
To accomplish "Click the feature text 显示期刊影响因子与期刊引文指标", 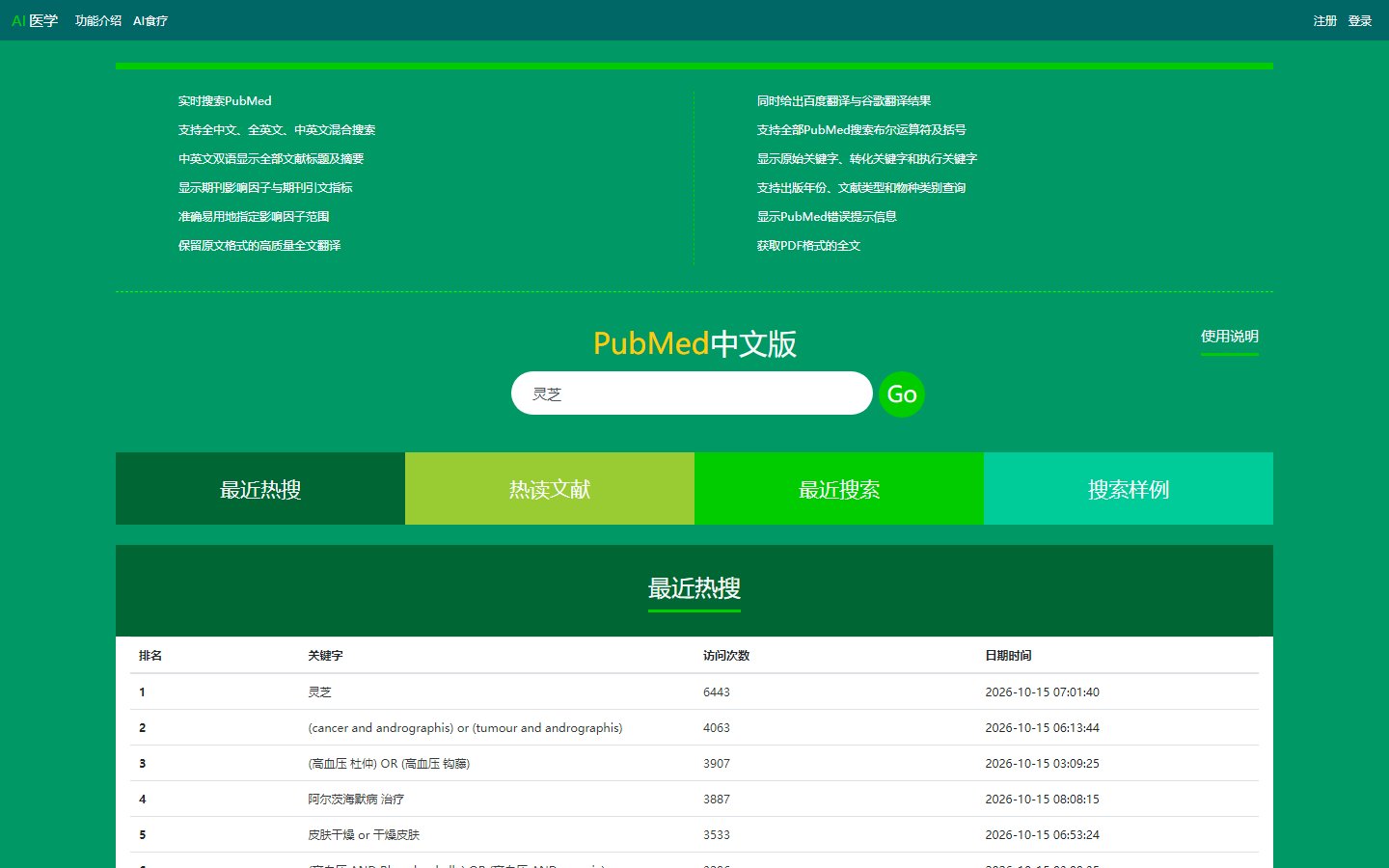I will [x=265, y=187].
